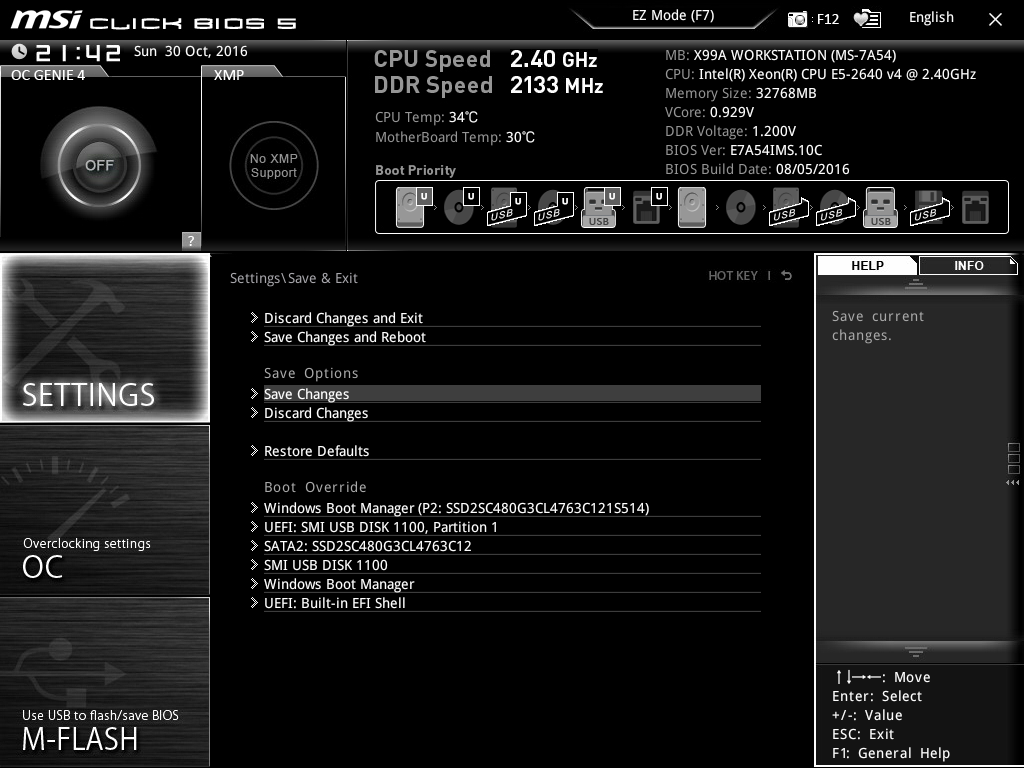Viewport: 1024px width, 768px height.
Task: Select the legacy CD/DVD boot icon
Action: (x=741, y=207)
